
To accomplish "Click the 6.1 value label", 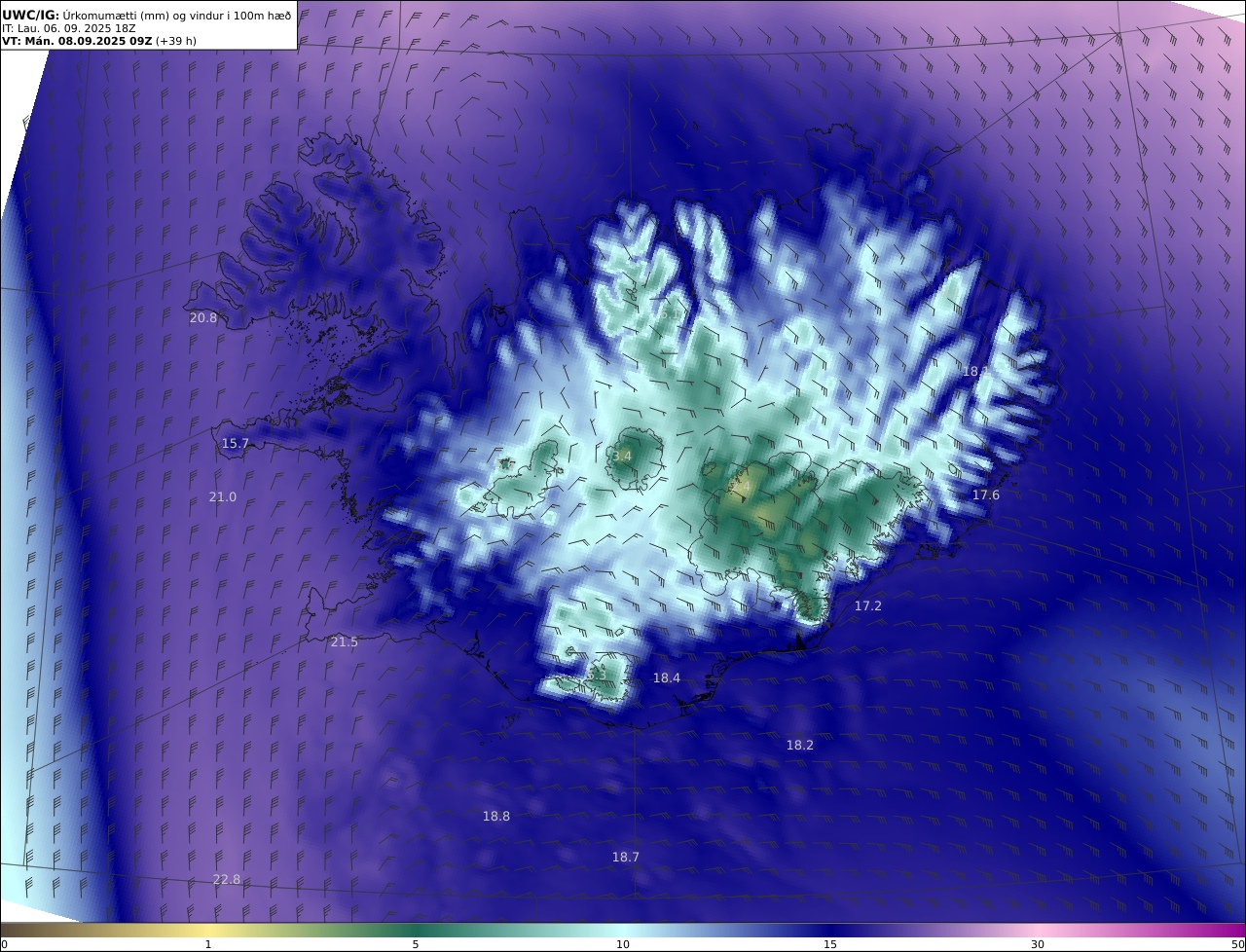I will coord(668,314).
